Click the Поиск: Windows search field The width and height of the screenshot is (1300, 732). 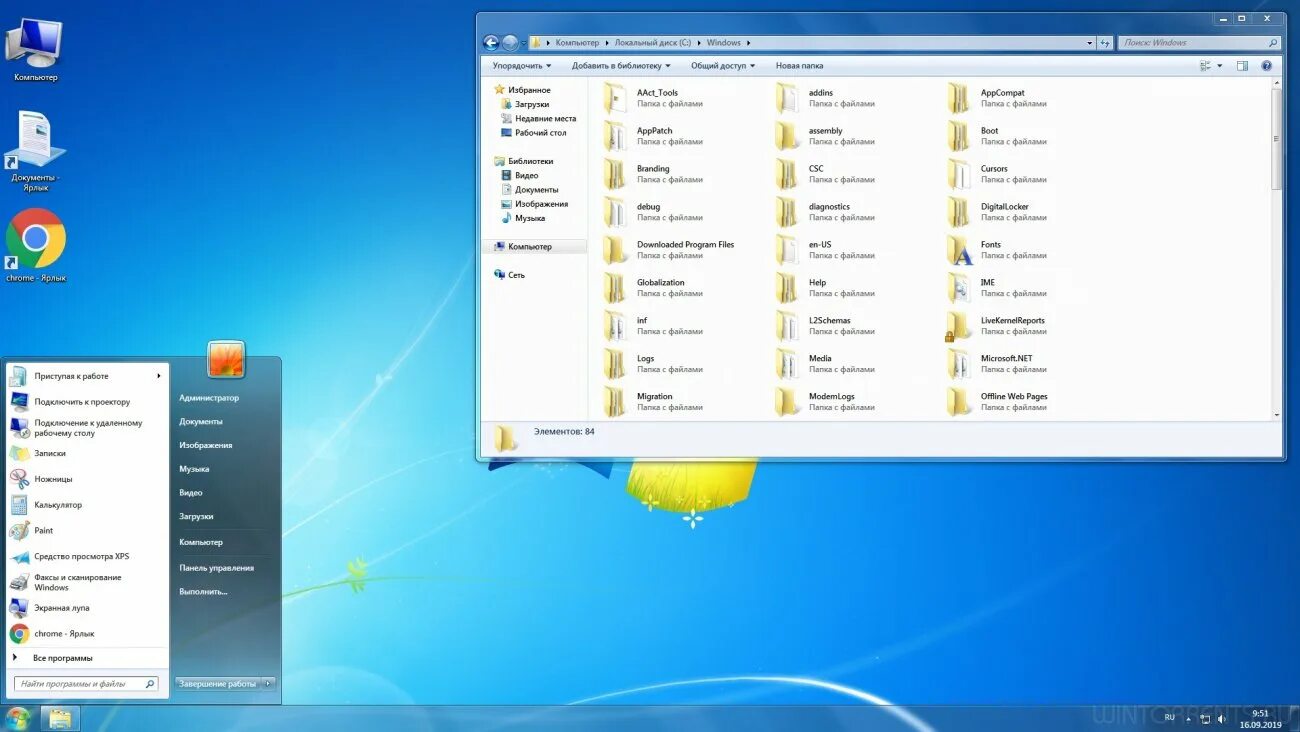pyautogui.click(x=1198, y=43)
